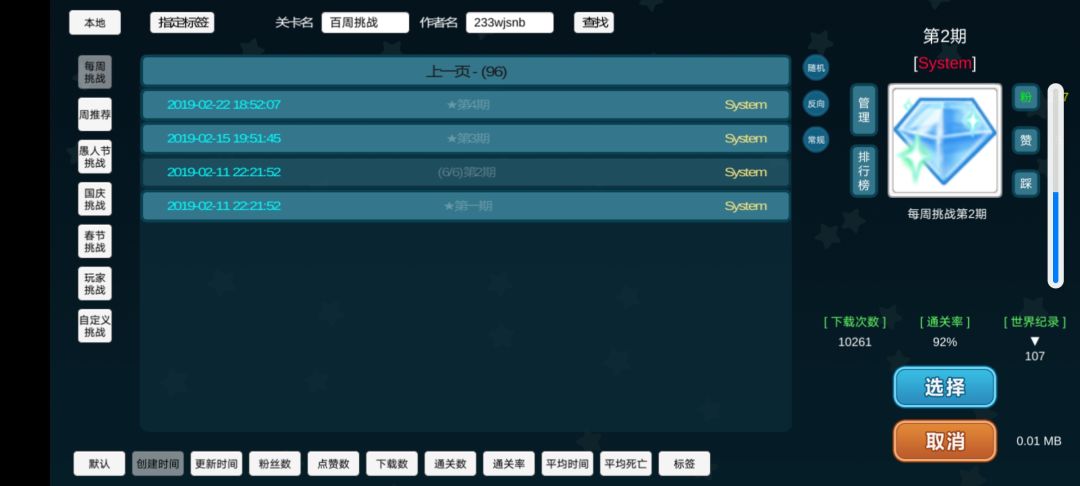Click the 踩 dislike button
The height and width of the screenshot is (486, 1080).
click(1026, 184)
